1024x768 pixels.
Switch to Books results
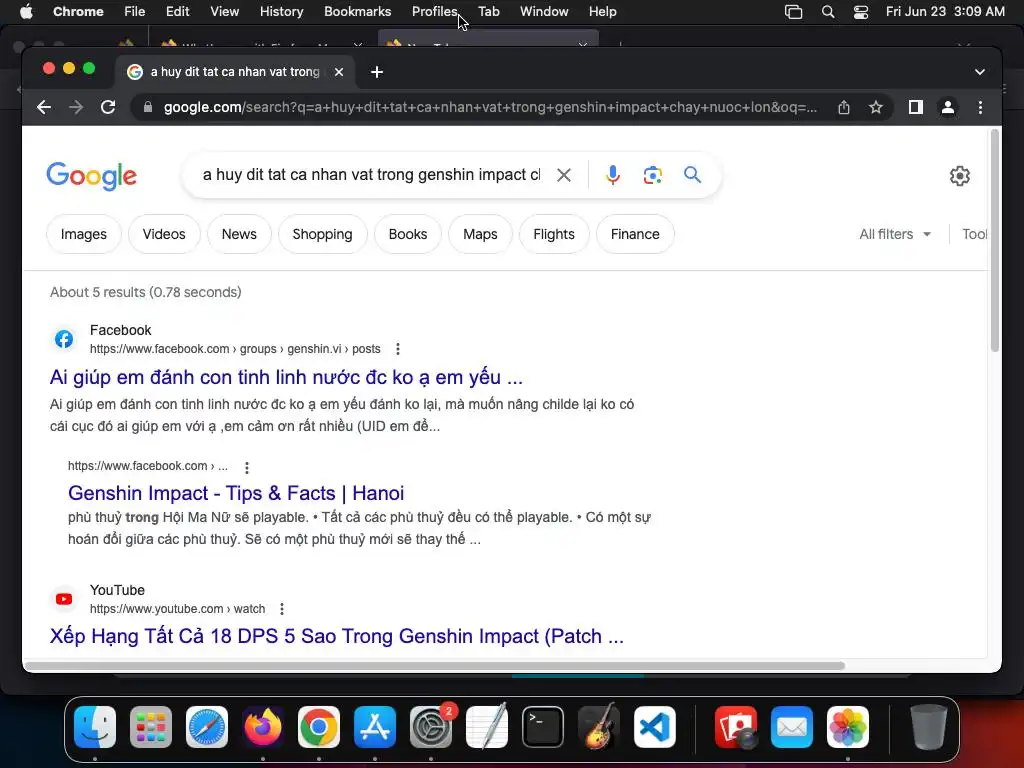[x=408, y=234]
